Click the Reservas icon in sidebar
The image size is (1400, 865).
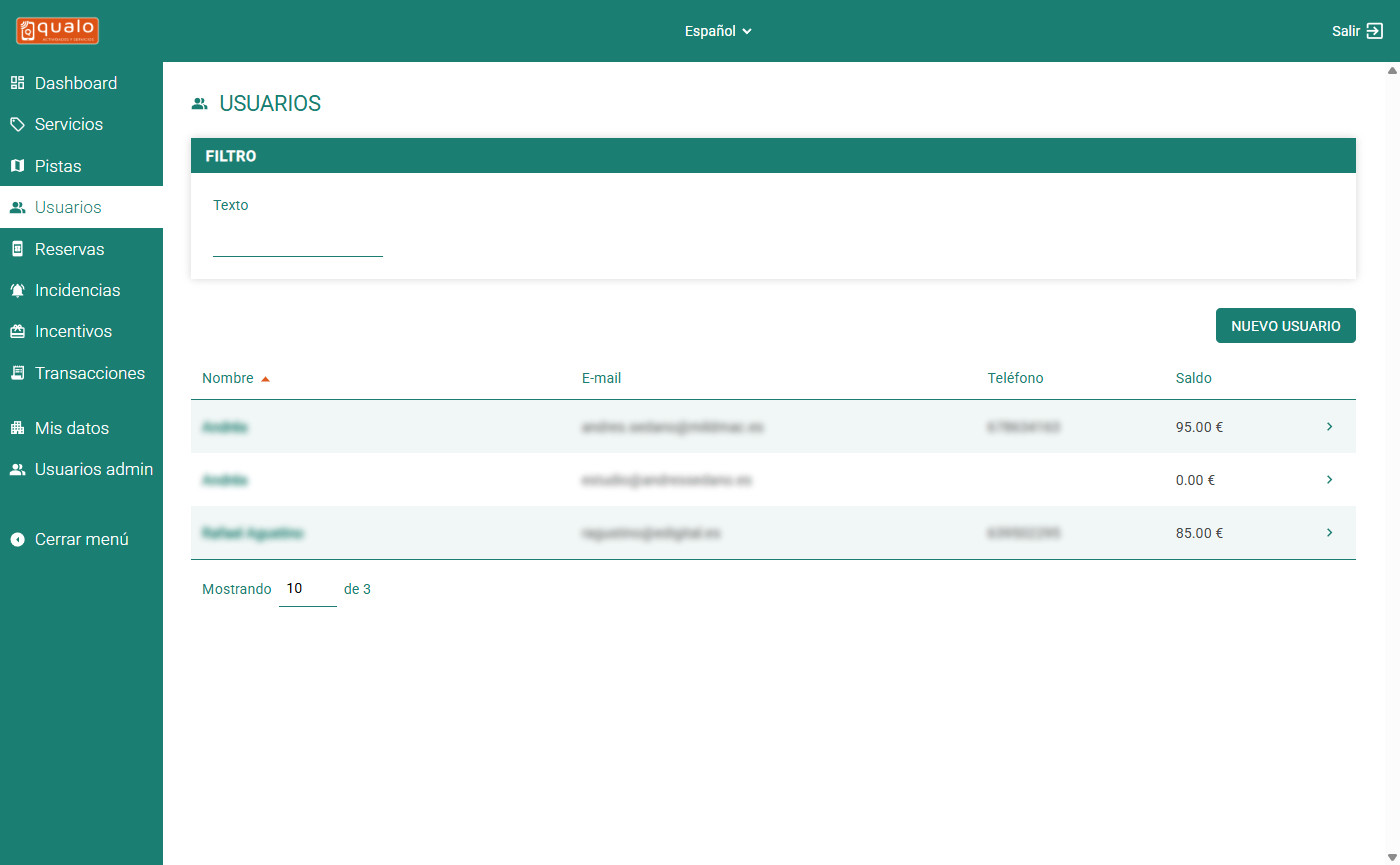pyautogui.click(x=17, y=249)
